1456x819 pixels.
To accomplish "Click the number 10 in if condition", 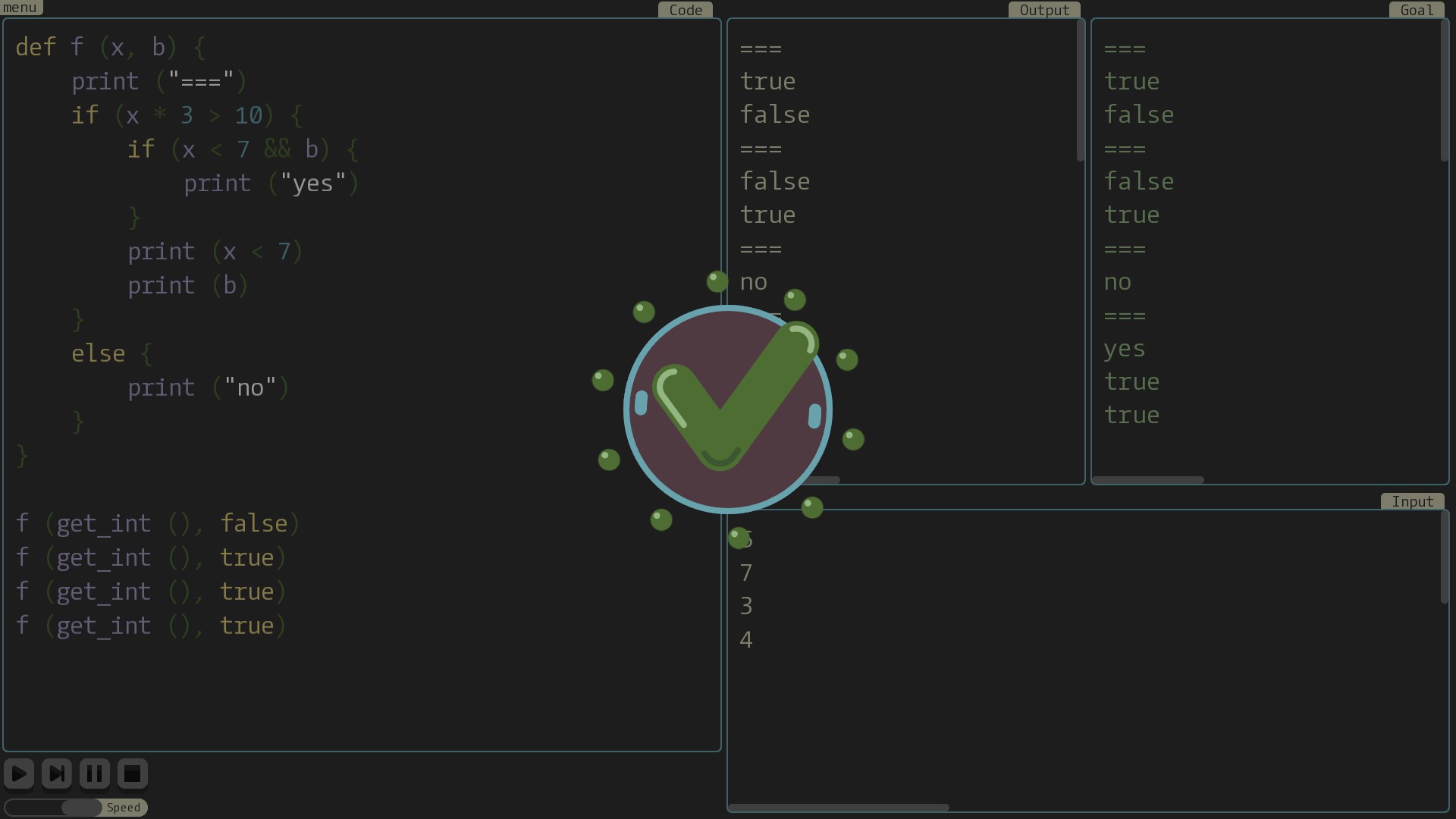I will coord(248,115).
